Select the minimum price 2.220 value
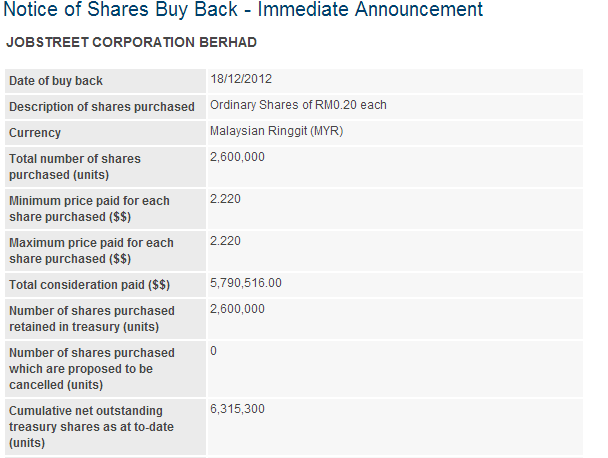608x458 pixels. coord(225,199)
